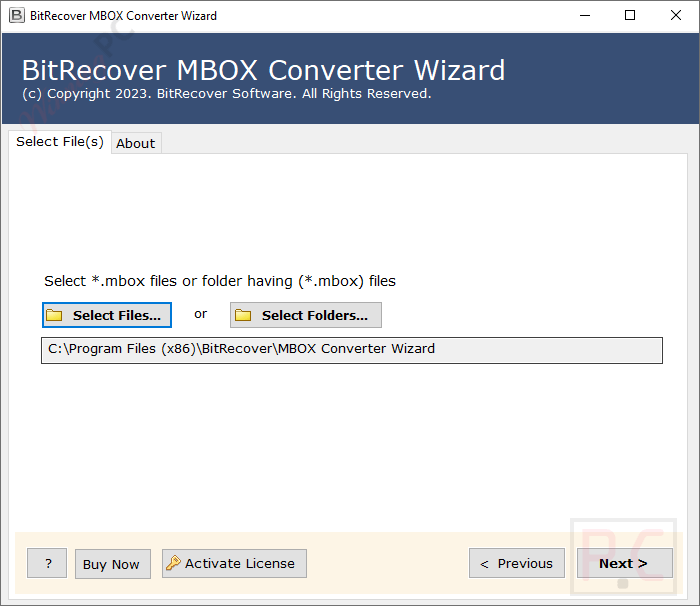The height and width of the screenshot is (606, 700).
Task: Maximize the MBOX Converter Wizard window
Action: click(630, 16)
